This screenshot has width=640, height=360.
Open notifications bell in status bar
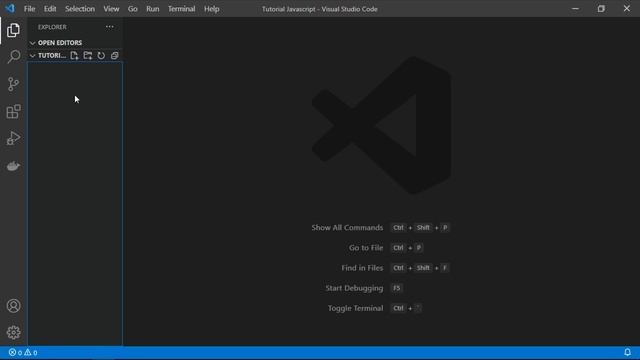(627, 352)
